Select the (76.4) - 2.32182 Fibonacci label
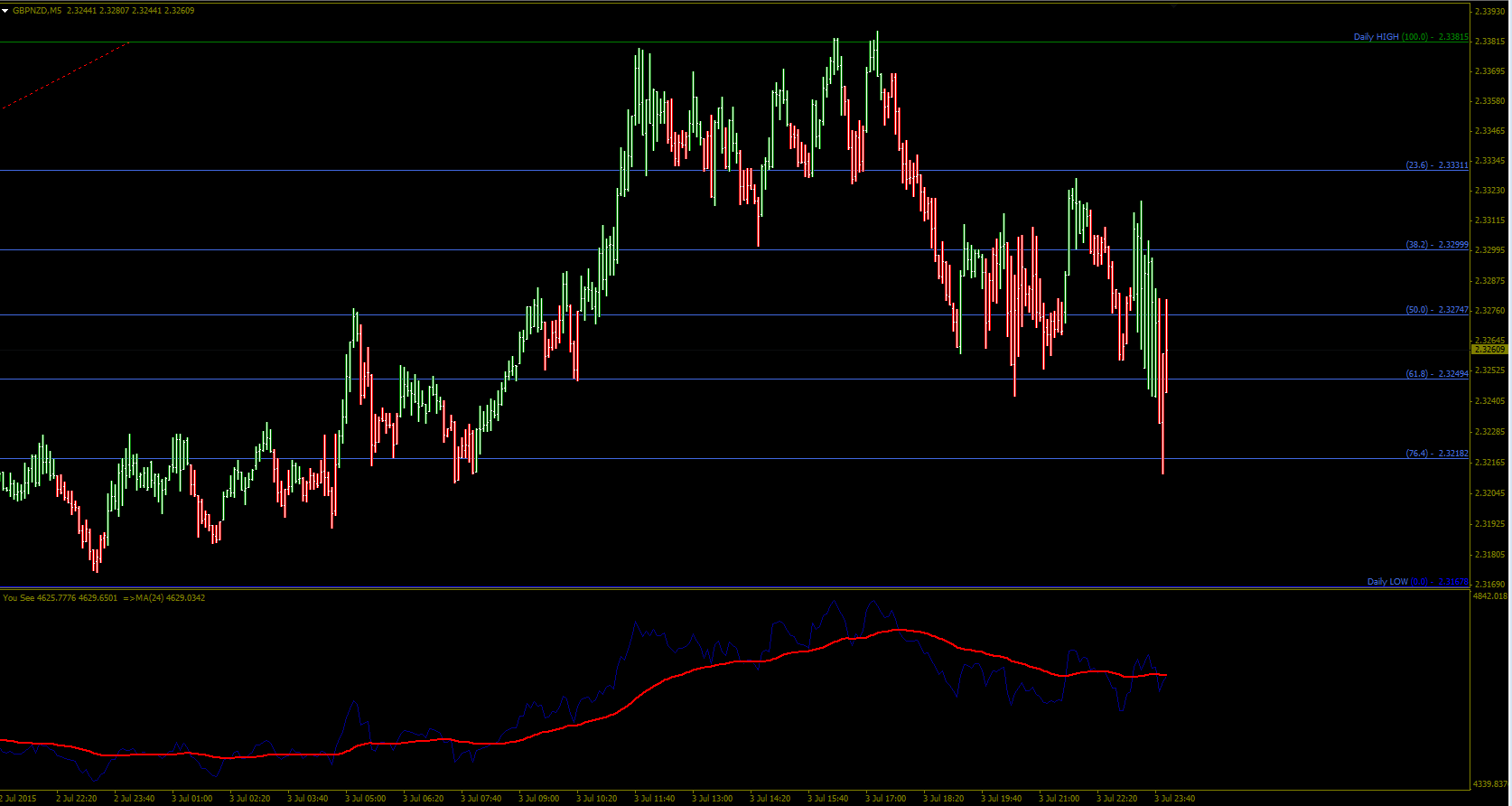Viewport: 1512px width, 806px height. (1437, 454)
